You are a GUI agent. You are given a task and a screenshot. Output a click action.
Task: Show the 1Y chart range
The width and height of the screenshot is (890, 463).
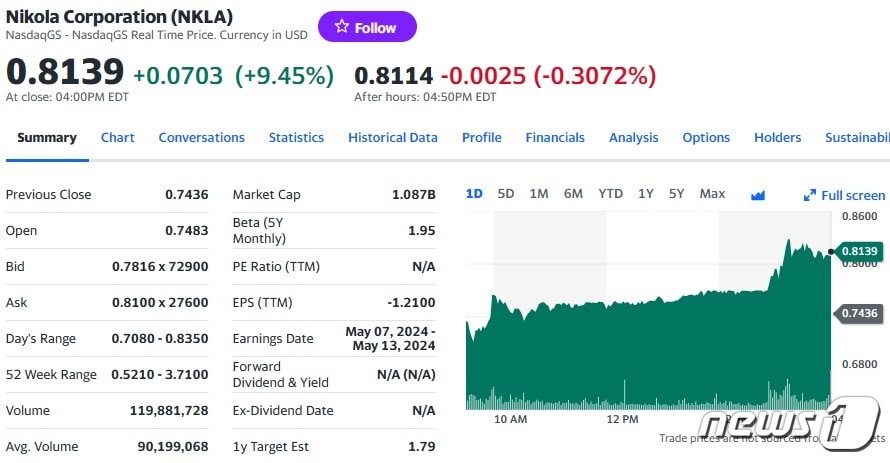point(646,194)
